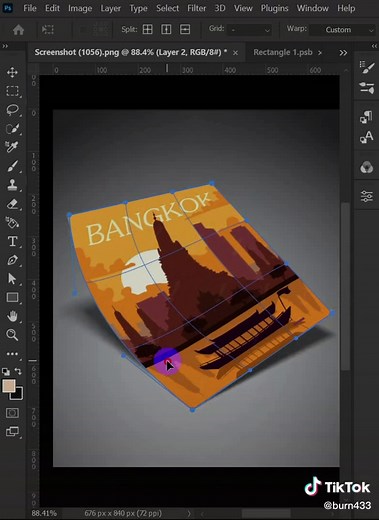Select the Rectangle shape tool

pyautogui.click(x=12, y=297)
